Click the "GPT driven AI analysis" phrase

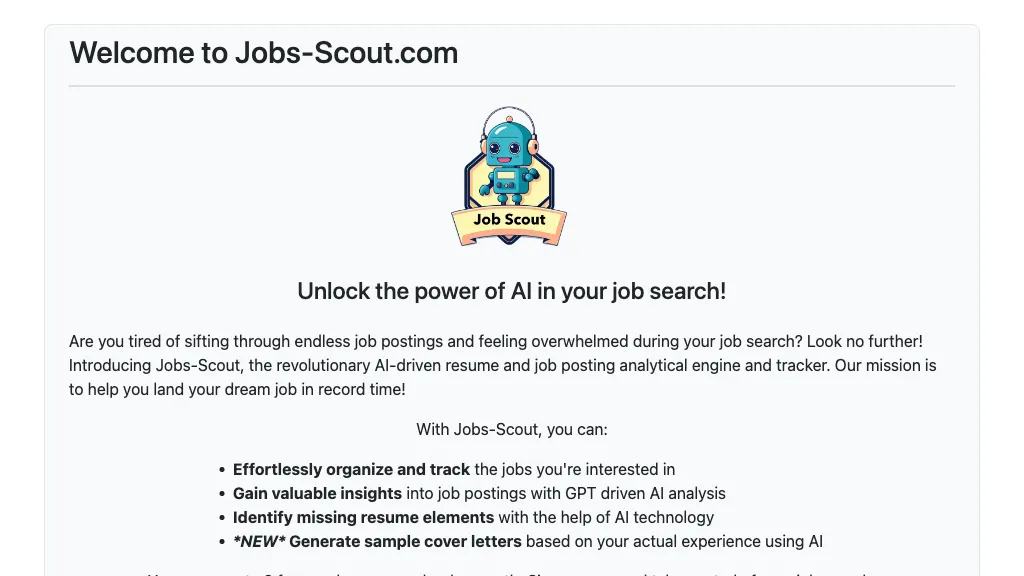coord(645,493)
